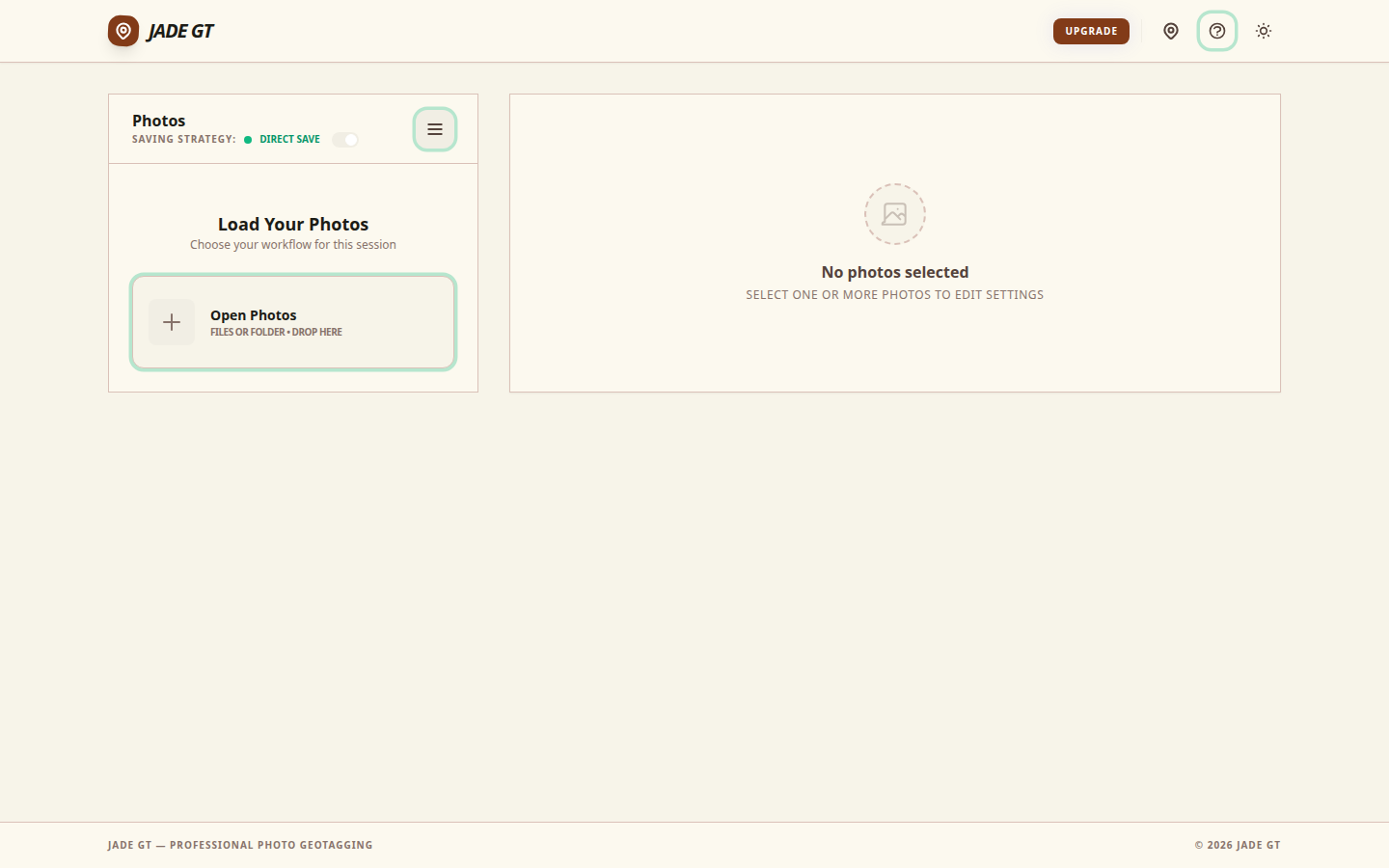
Task: Click the plus icon in Open Photos
Action: point(172,322)
